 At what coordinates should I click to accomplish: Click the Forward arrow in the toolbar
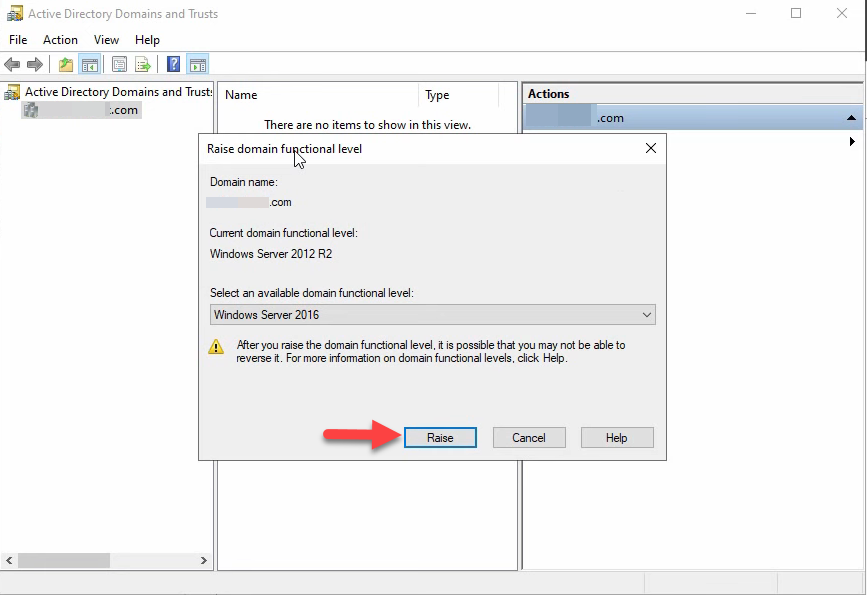[35, 65]
